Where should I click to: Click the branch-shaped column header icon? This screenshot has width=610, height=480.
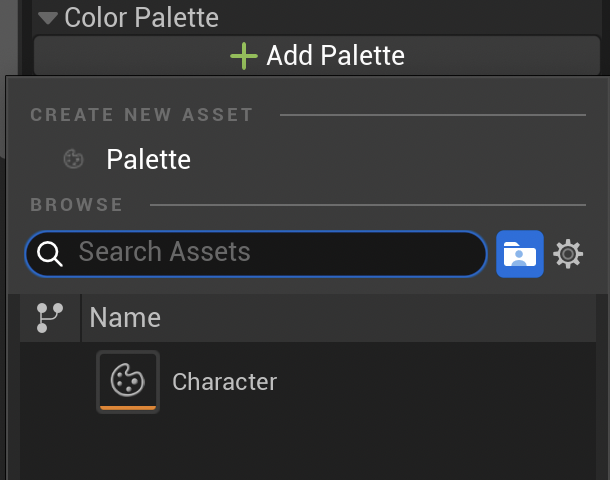(x=49, y=318)
